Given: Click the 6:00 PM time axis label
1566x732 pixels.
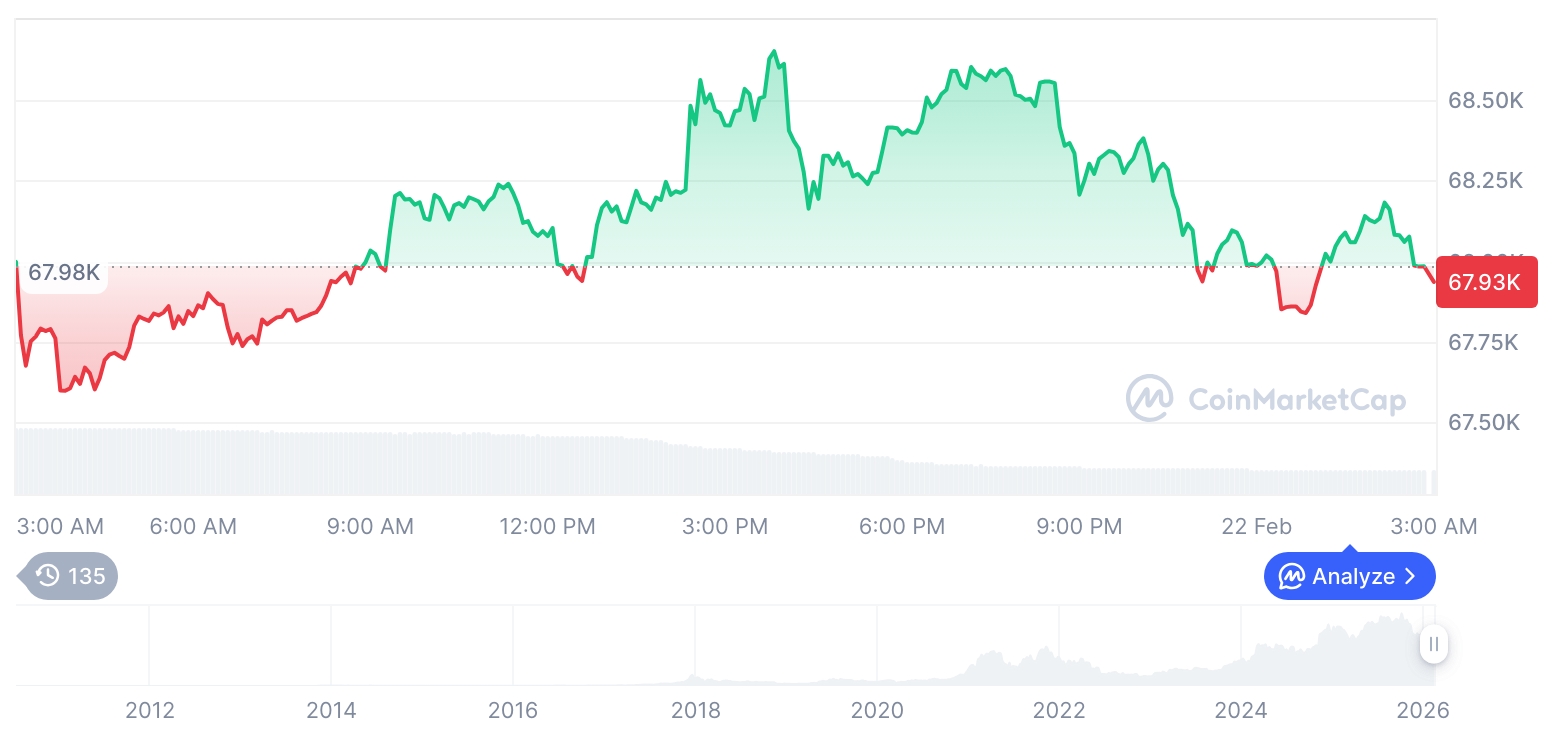Looking at the screenshot, I should tap(901, 526).
